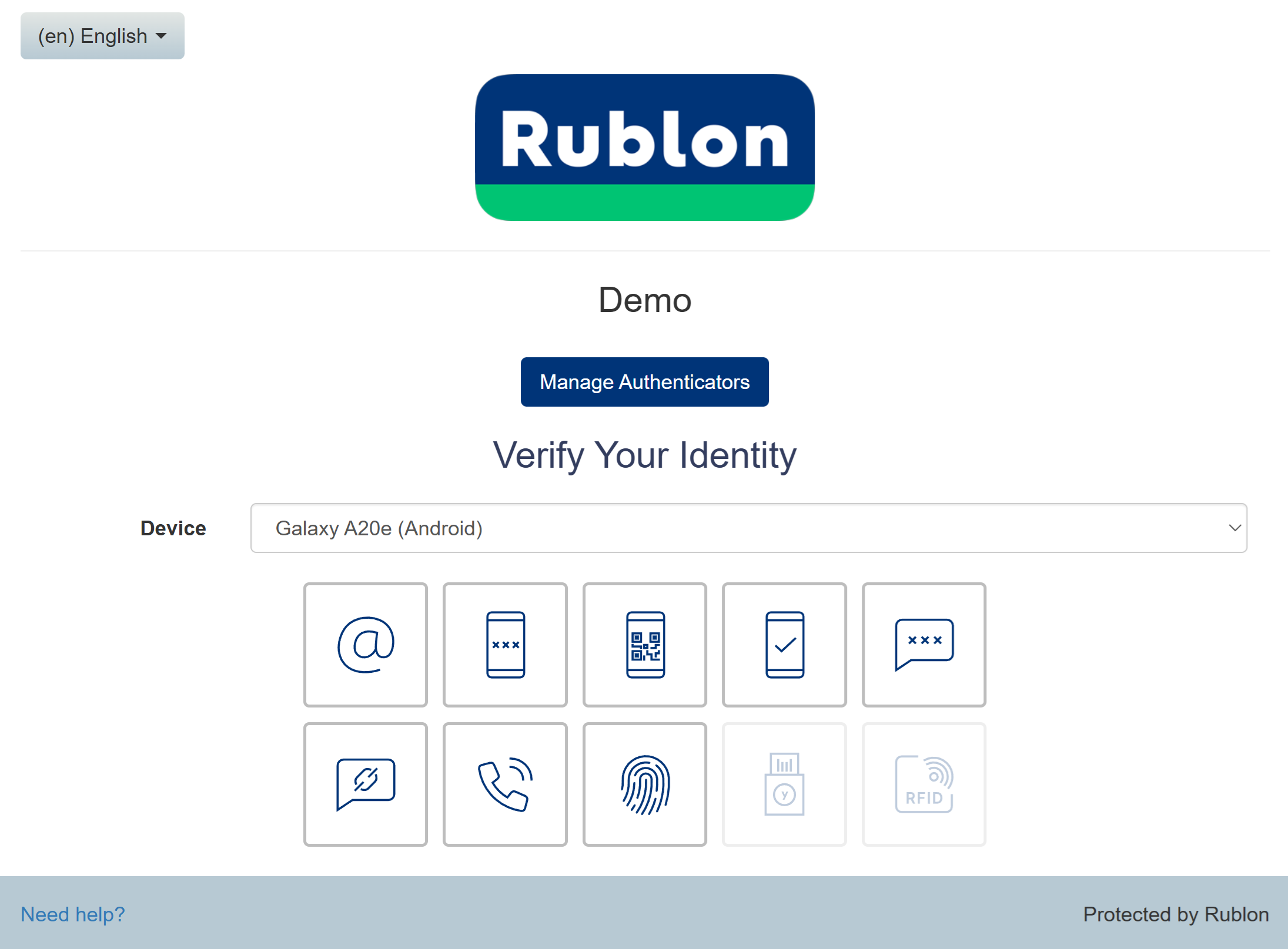Click the Galaxy A20e (Android) text

(379, 528)
